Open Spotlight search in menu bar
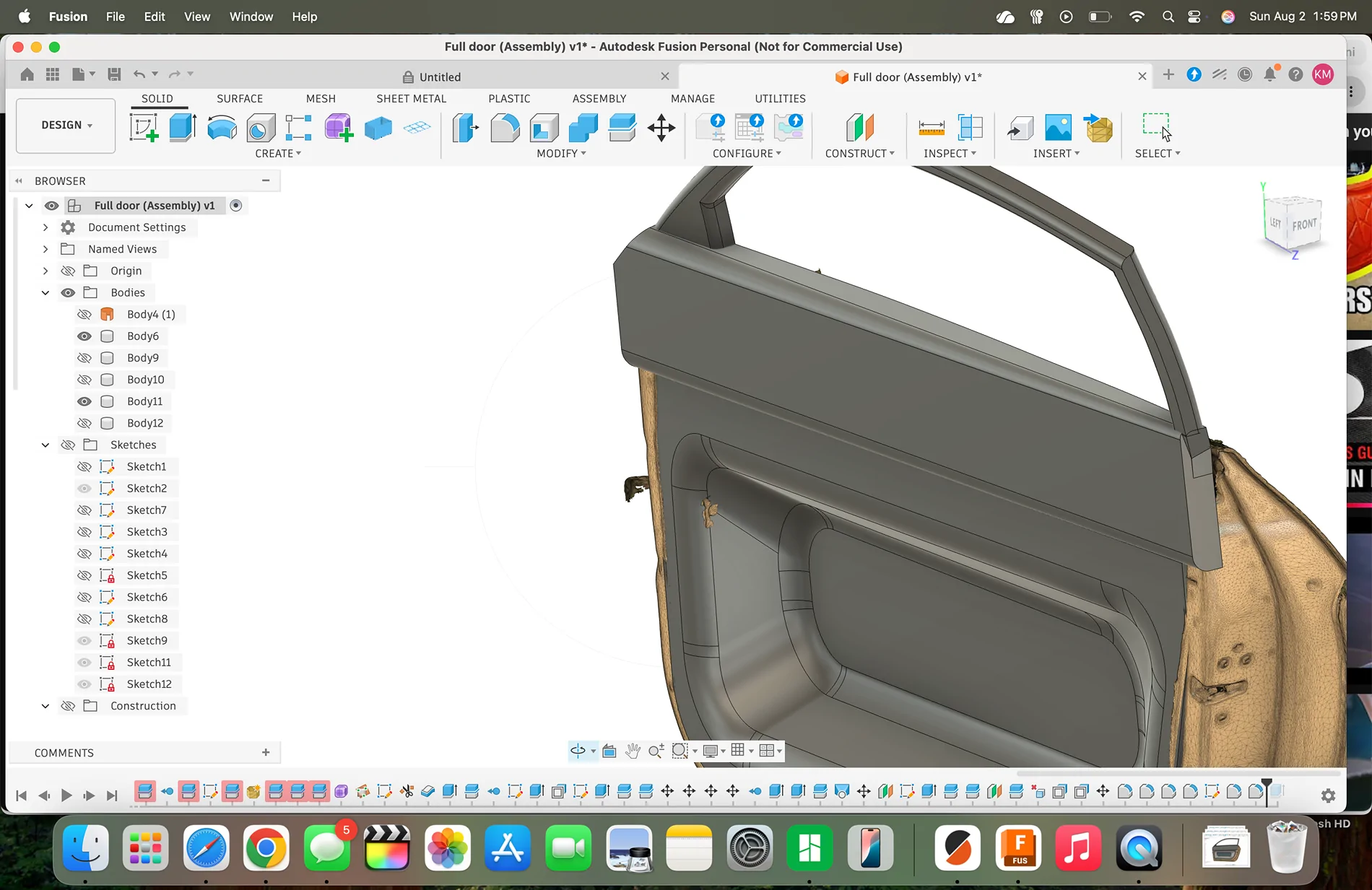 tap(1168, 17)
